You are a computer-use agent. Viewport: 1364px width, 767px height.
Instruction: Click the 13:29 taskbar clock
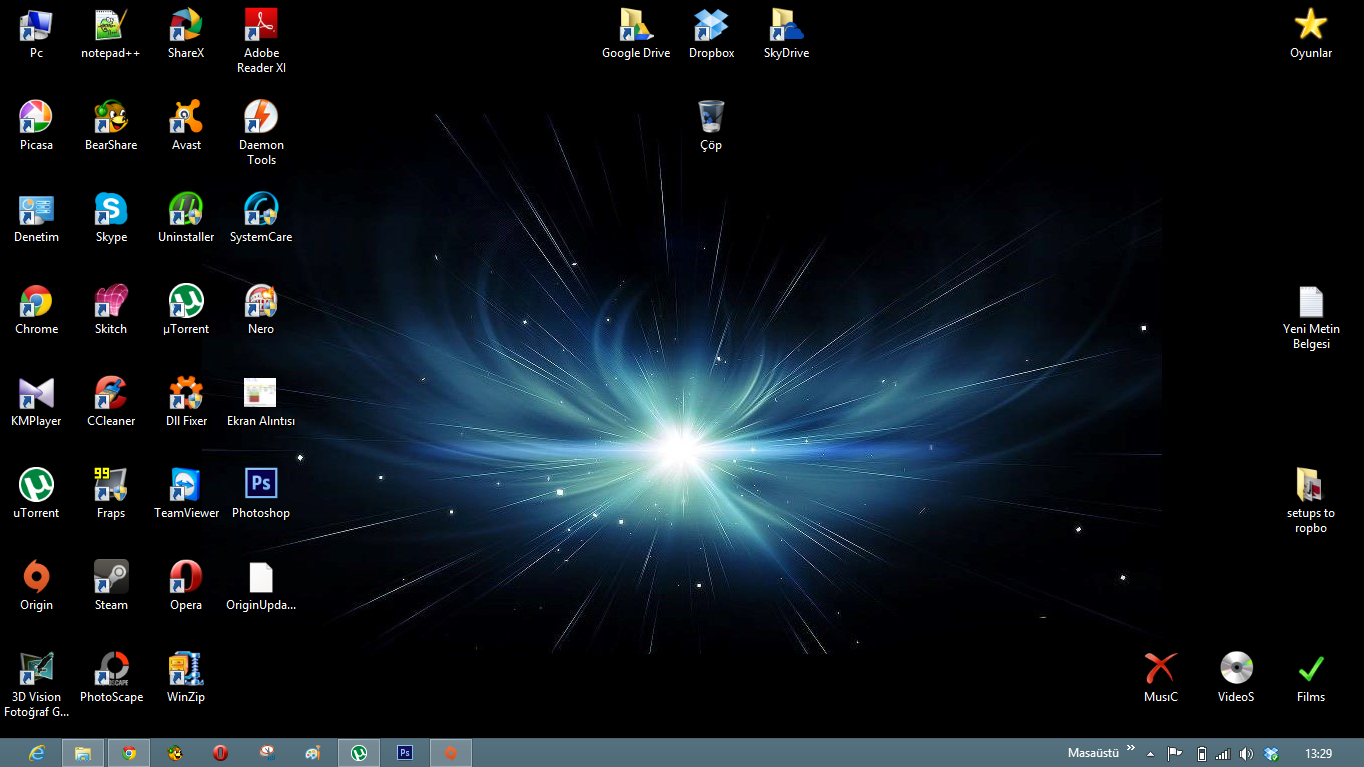1318,754
